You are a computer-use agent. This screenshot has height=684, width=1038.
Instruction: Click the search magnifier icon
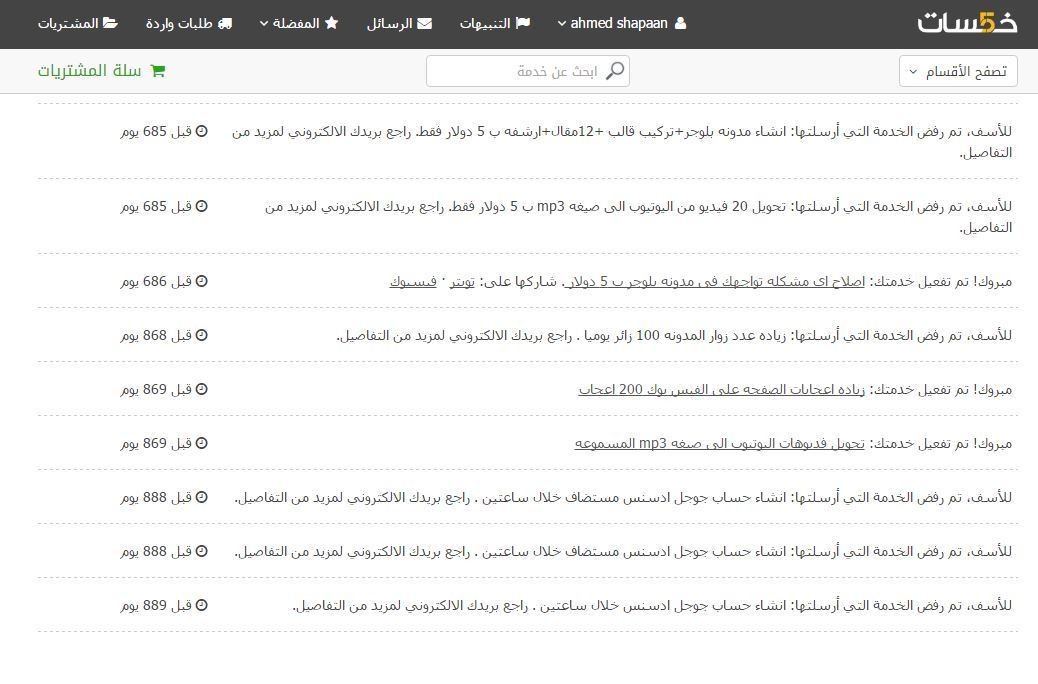[615, 70]
